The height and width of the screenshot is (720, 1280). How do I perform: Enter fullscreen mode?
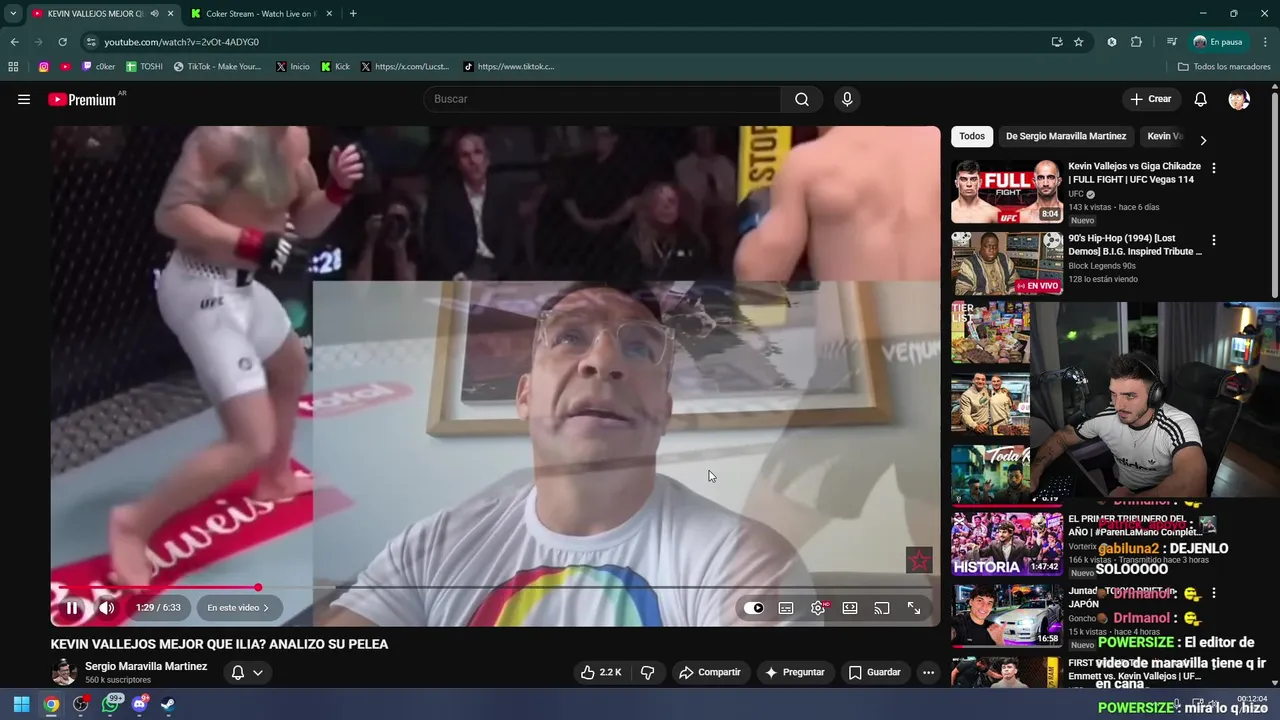[914, 608]
